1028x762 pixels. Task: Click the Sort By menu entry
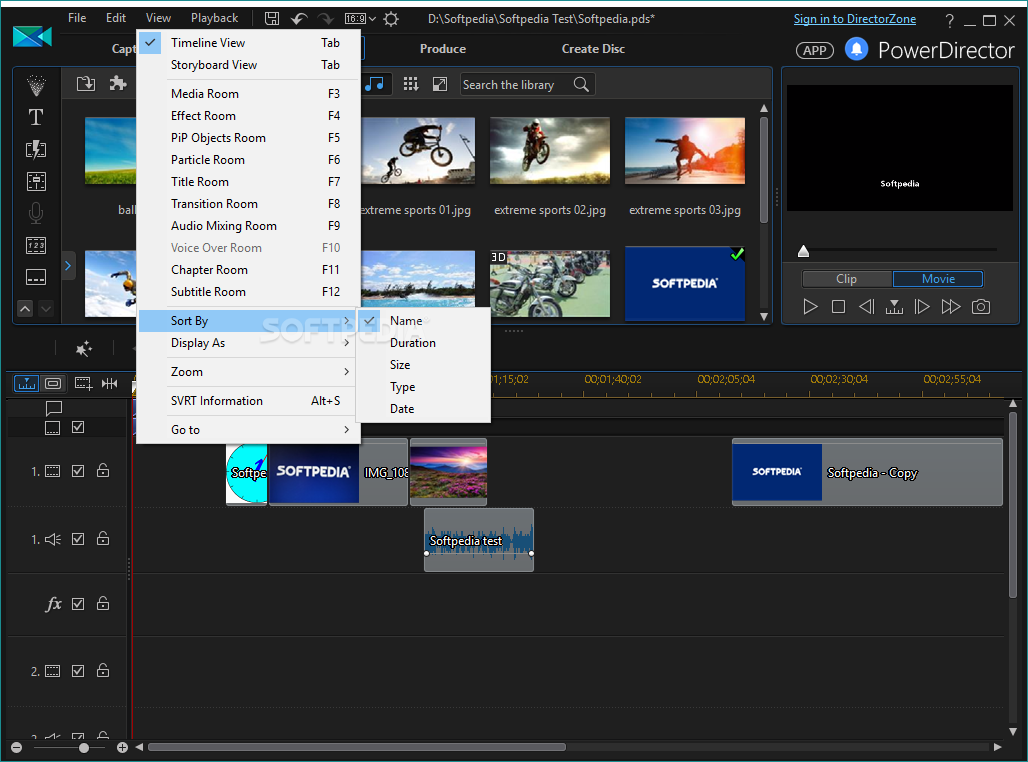pyautogui.click(x=248, y=321)
